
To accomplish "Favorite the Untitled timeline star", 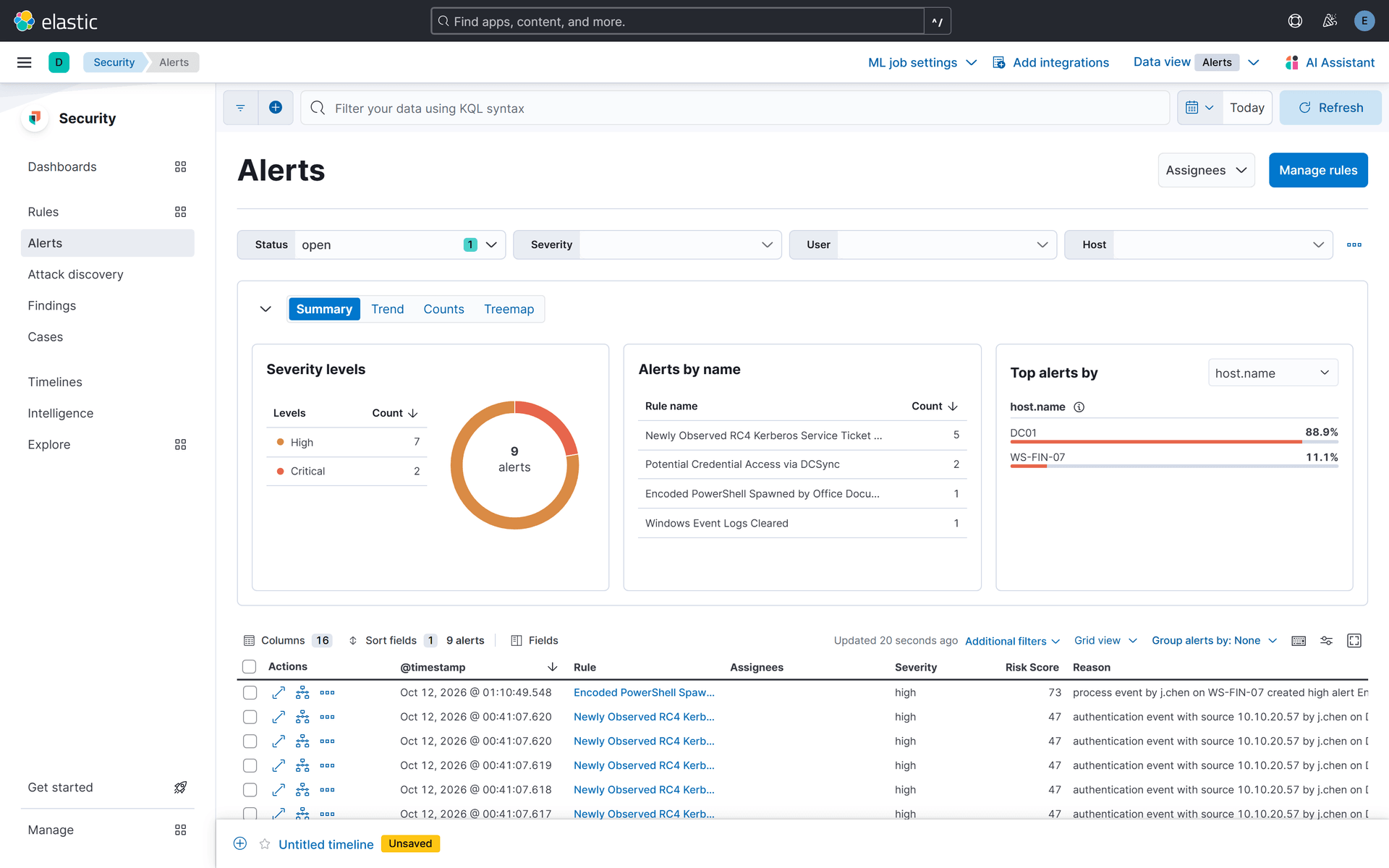I will (x=265, y=844).
